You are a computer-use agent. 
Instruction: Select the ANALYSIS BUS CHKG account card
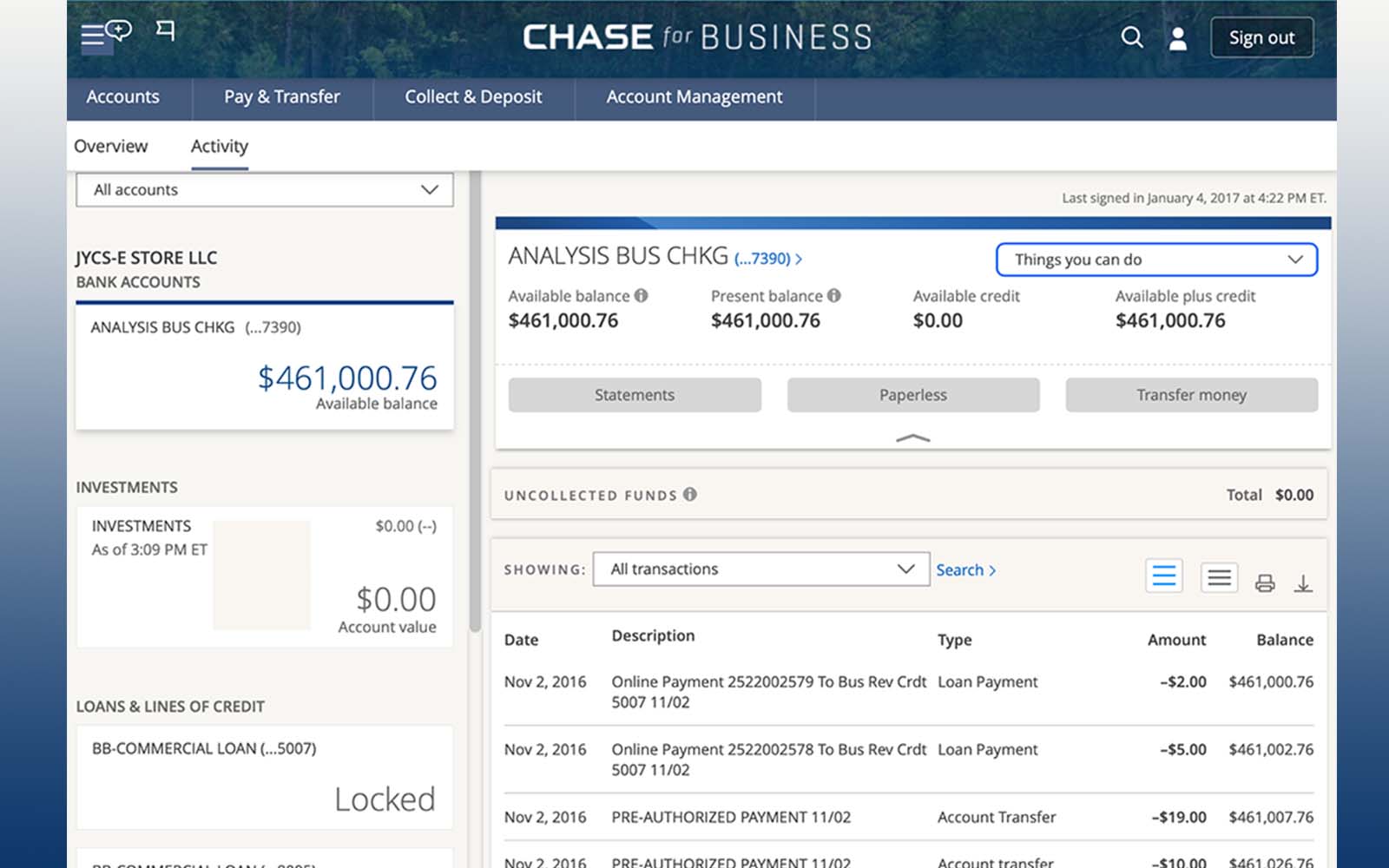tap(265, 365)
